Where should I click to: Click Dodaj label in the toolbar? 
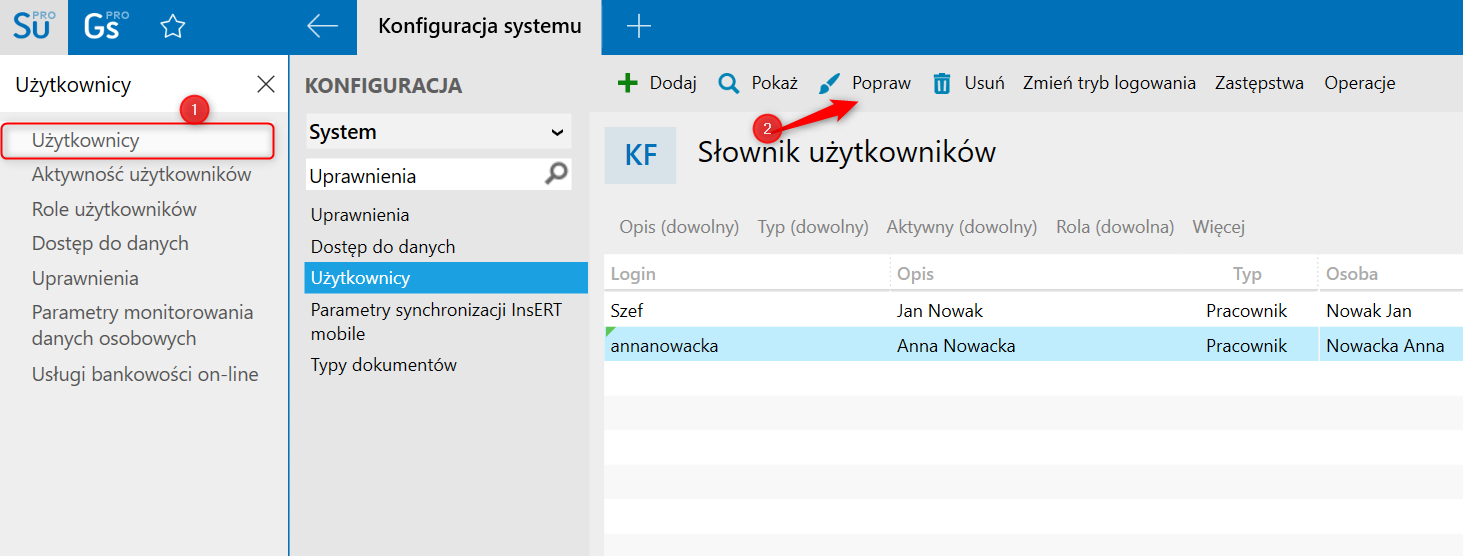[x=673, y=83]
